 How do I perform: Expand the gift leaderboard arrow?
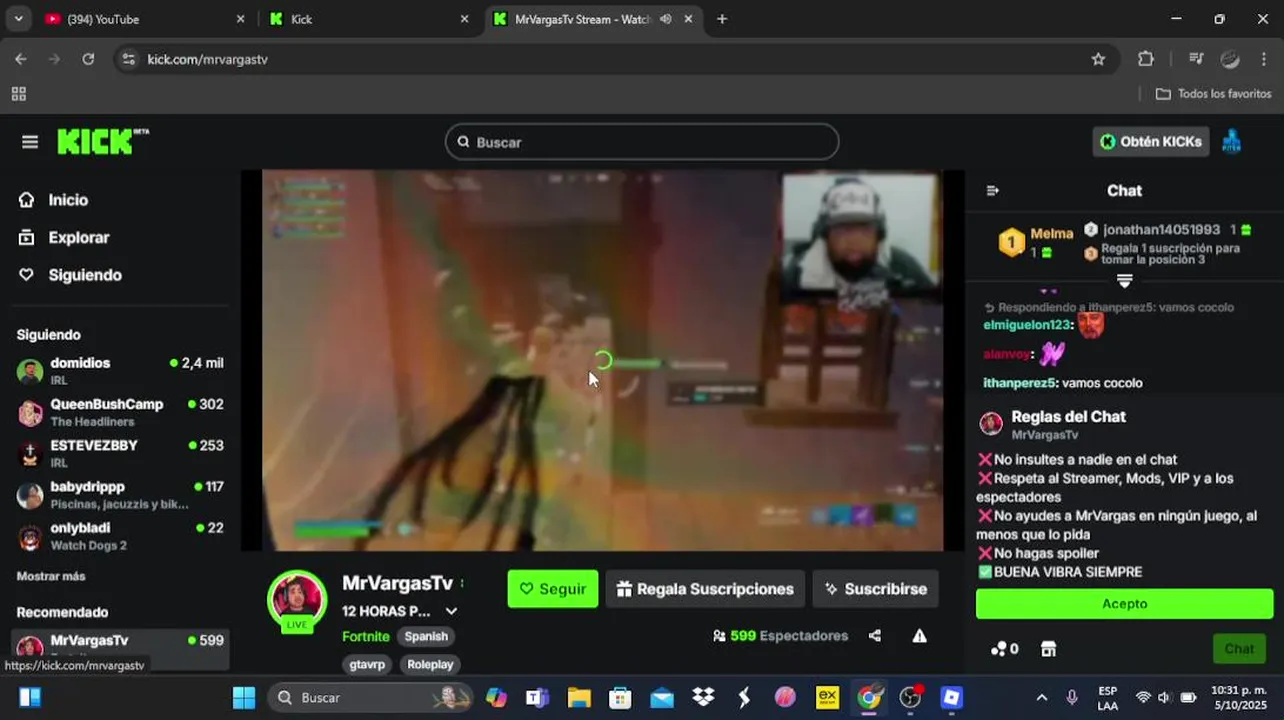pyautogui.click(x=1124, y=281)
